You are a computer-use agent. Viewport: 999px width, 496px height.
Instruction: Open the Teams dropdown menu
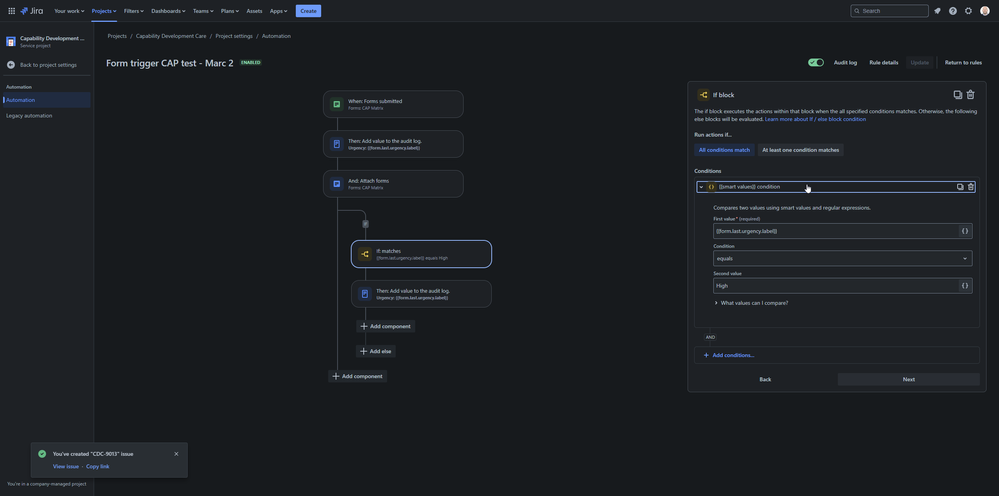203,11
